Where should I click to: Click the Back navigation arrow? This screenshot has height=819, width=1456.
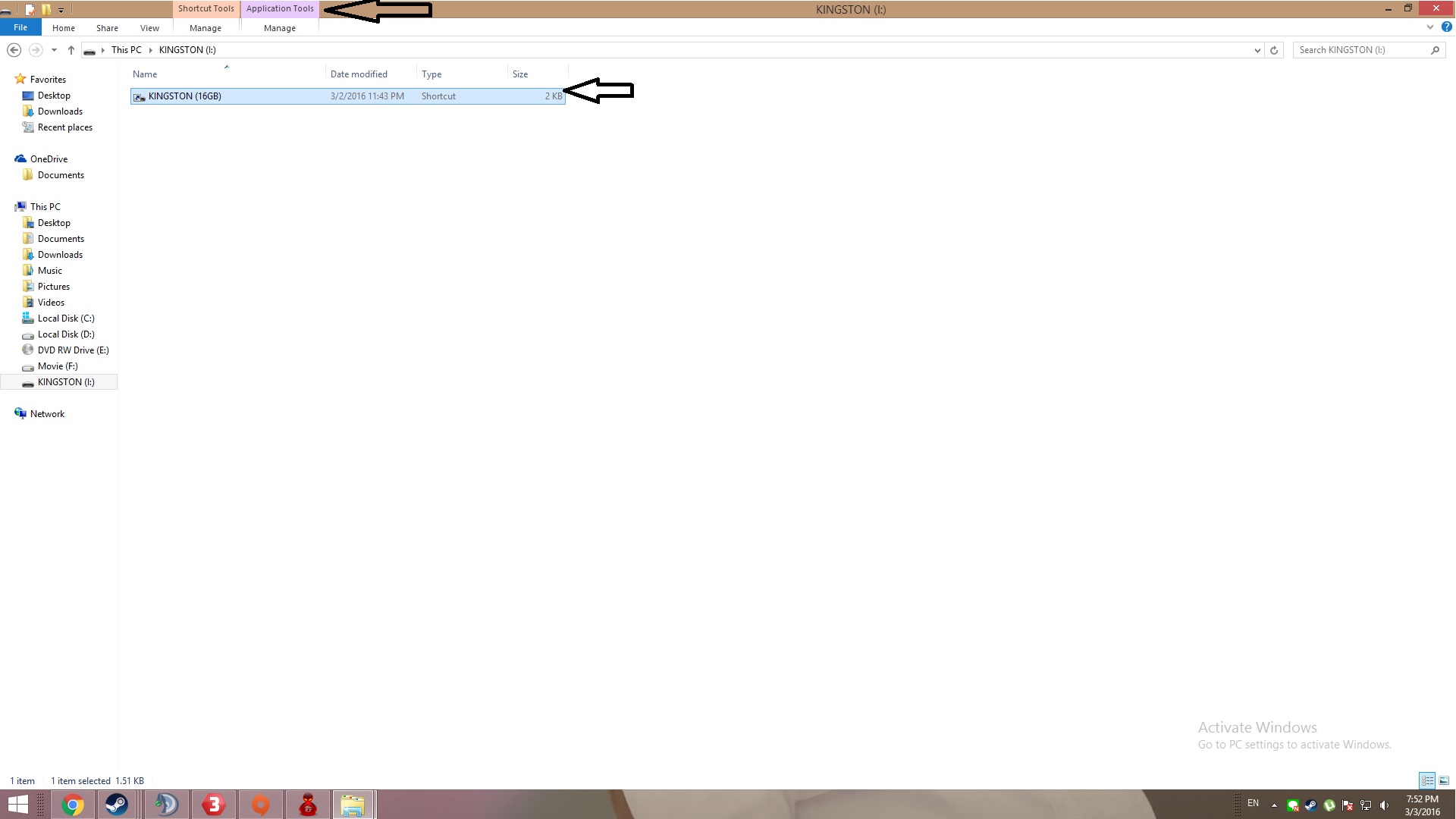point(14,50)
